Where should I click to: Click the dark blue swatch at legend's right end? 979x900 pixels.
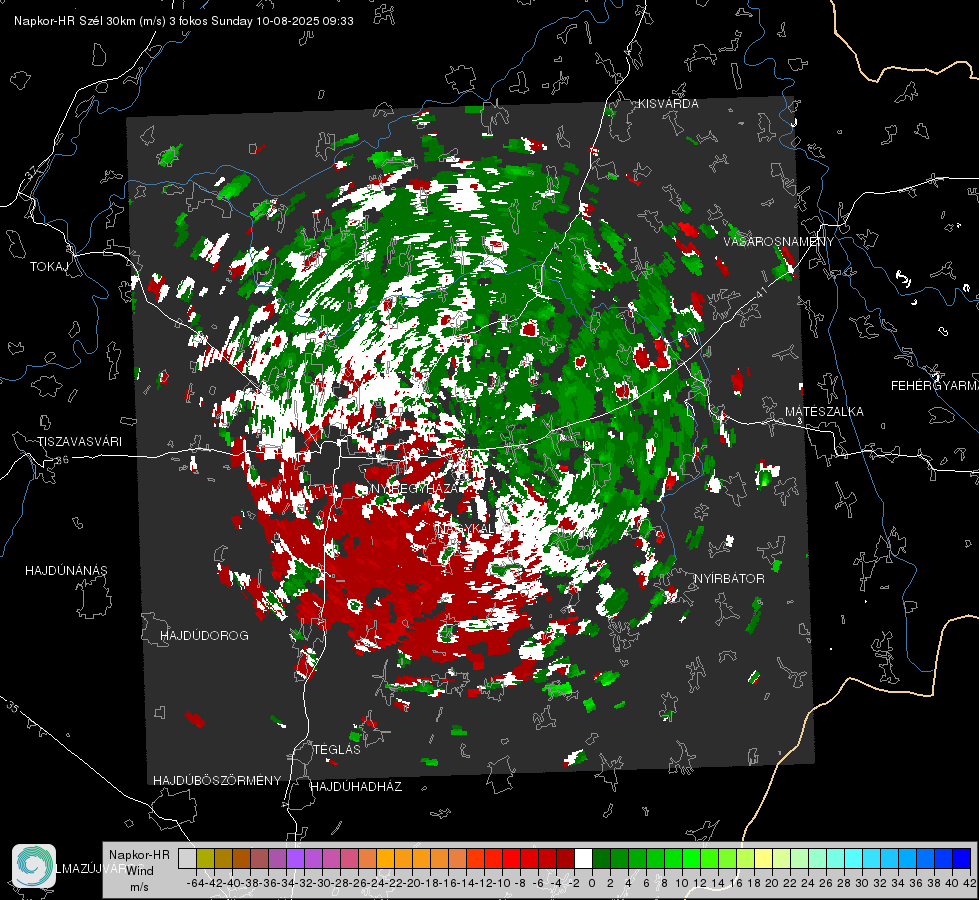(962, 858)
